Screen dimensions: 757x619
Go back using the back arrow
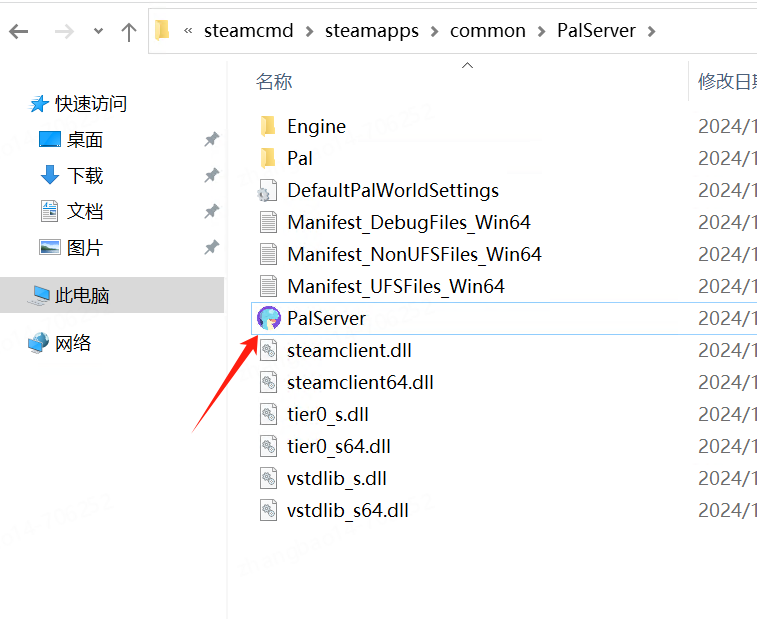(19, 32)
